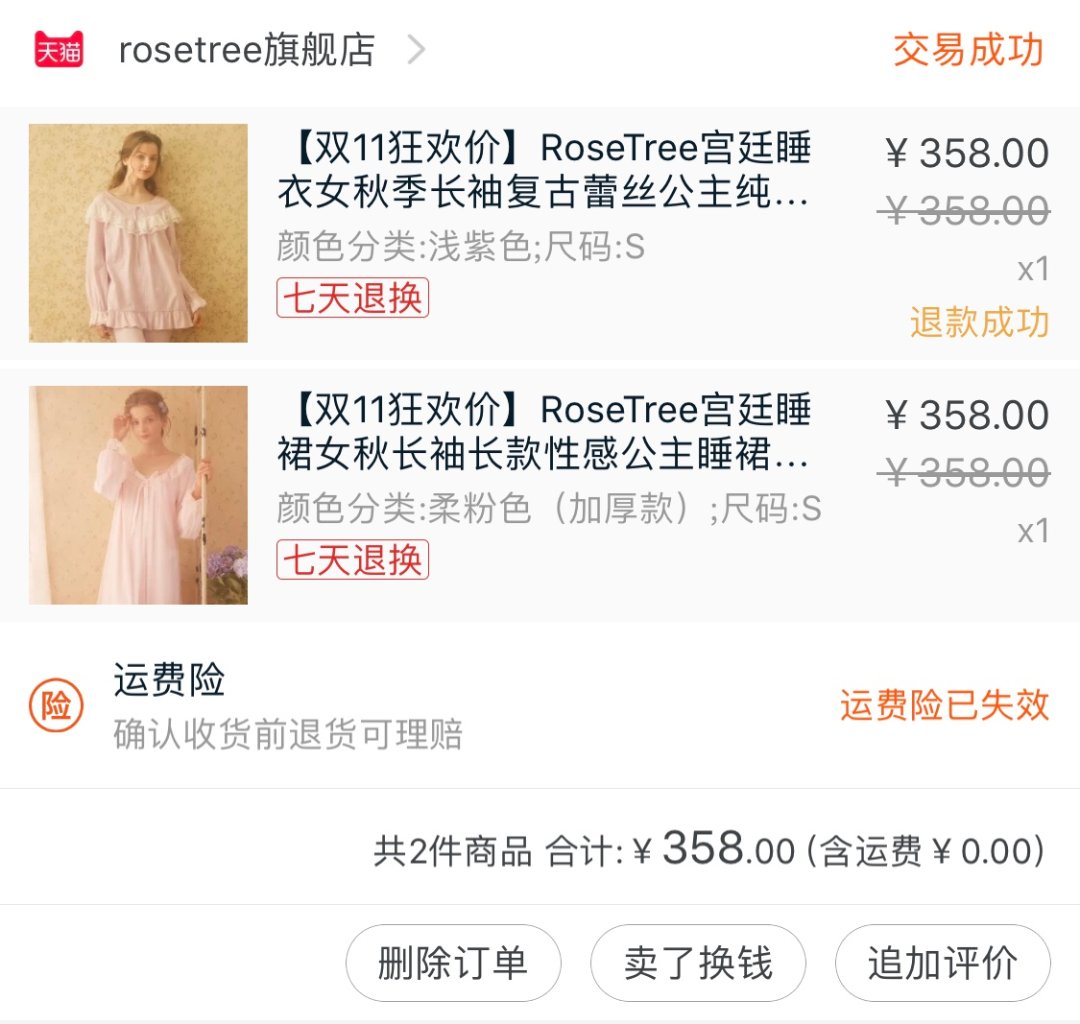Viewport: 1080px width, 1024px height.
Task: Open the RoseTree宫廷睡衣 product title
Action: (x=544, y=169)
